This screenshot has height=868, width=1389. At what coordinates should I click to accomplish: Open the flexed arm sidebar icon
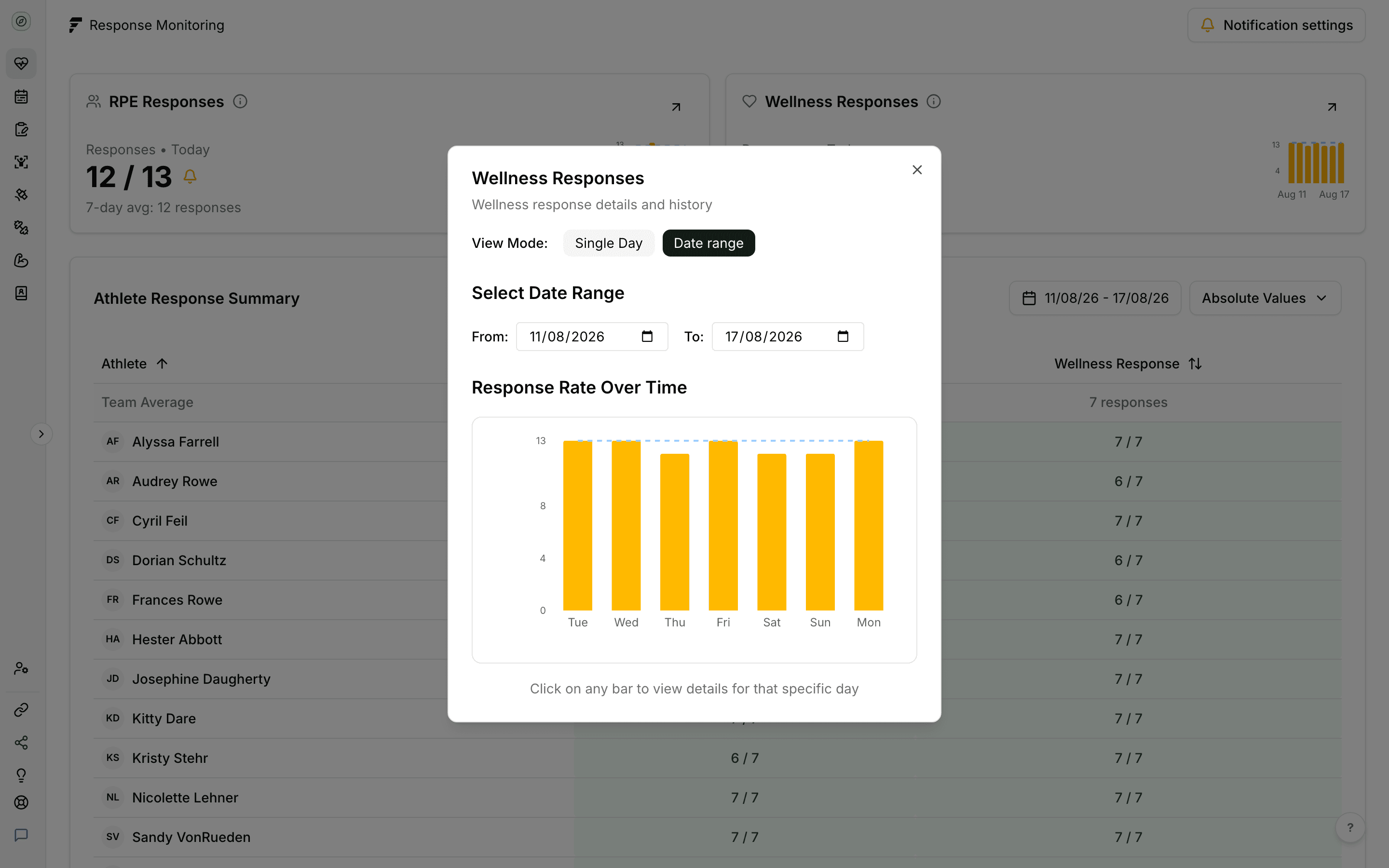pyautogui.click(x=21, y=260)
